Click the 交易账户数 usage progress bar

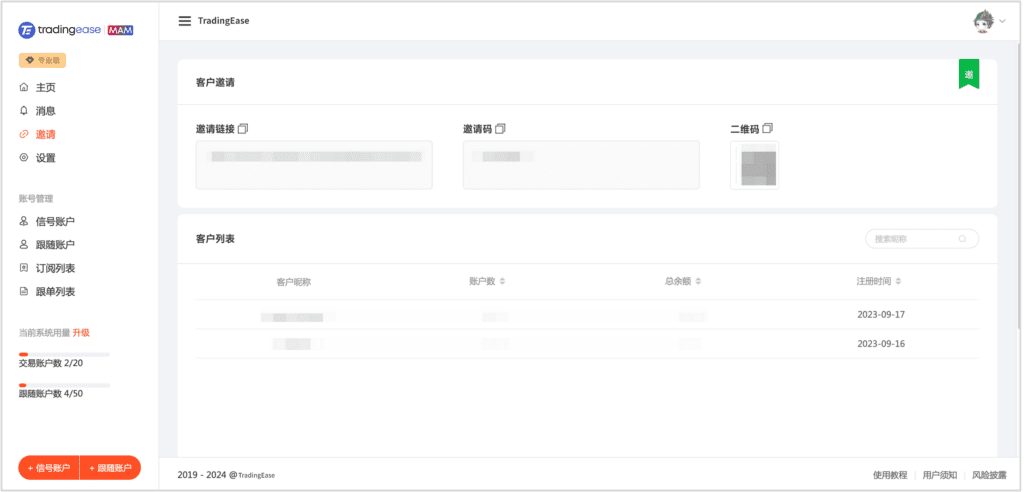pos(64,354)
